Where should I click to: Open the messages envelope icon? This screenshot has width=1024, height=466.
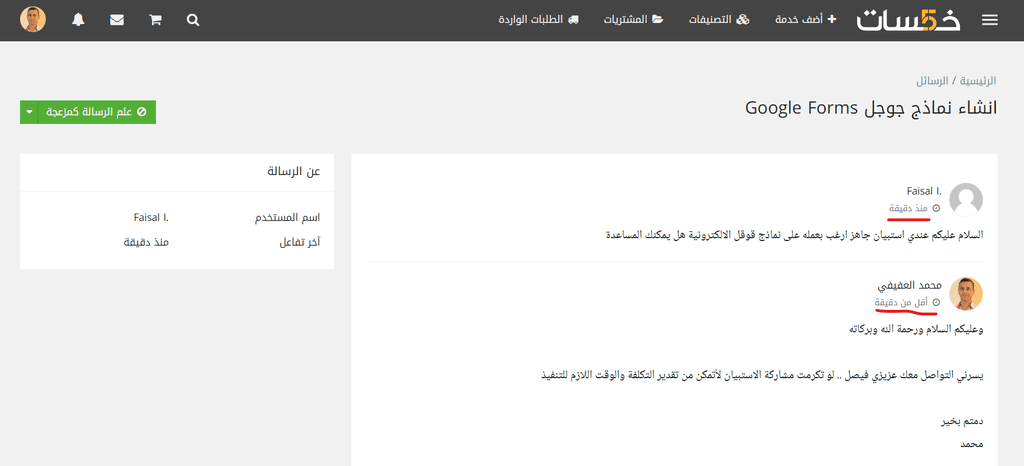pyautogui.click(x=117, y=20)
